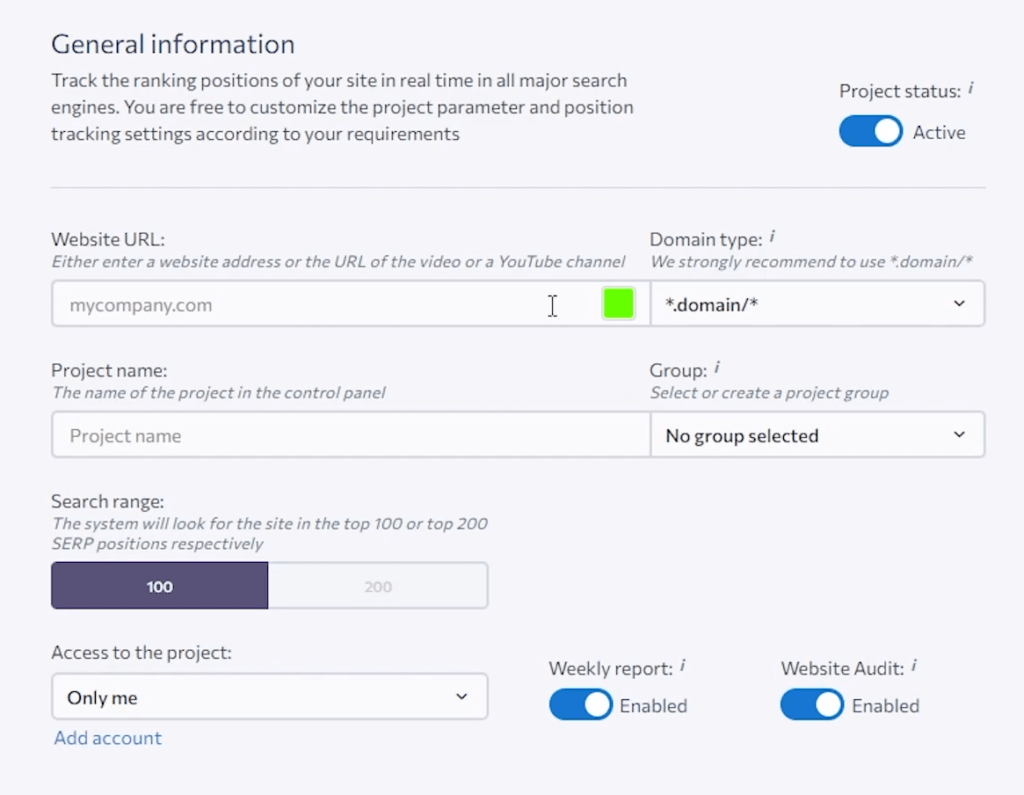Click the chevron on Access to project
This screenshot has height=795, width=1024.
point(461,697)
